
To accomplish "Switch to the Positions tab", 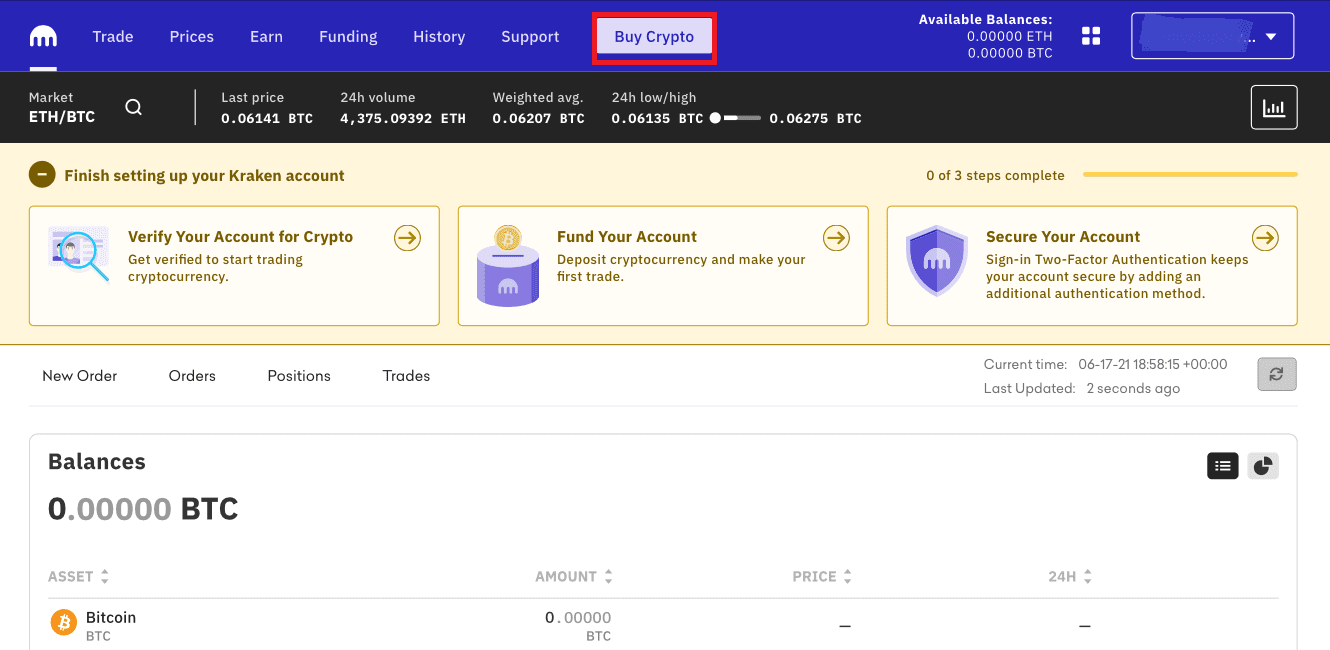I will point(299,376).
